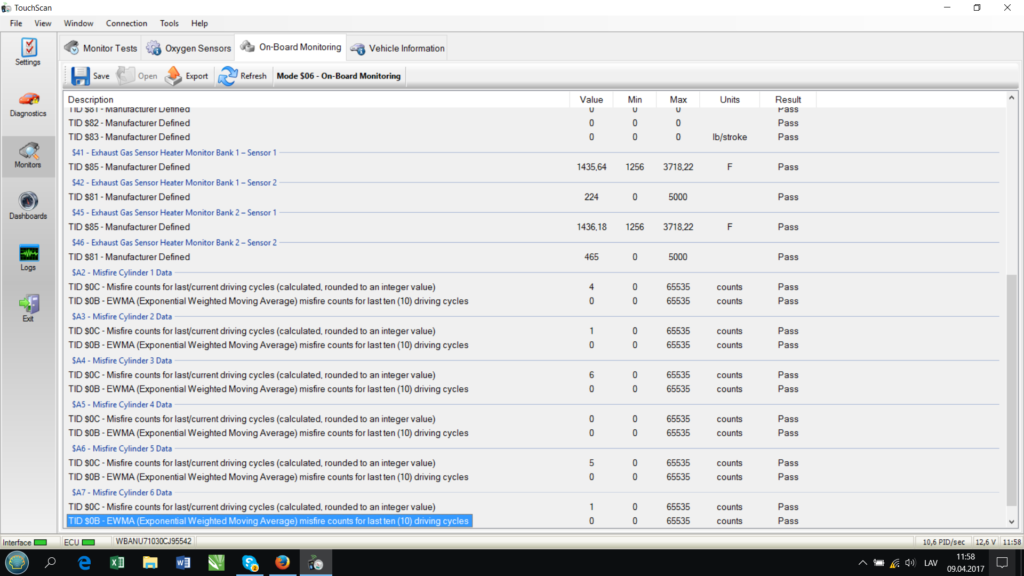Screen dimensions: 1024x576
Task: Open the Dashboards gauge icon
Action: (28, 206)
